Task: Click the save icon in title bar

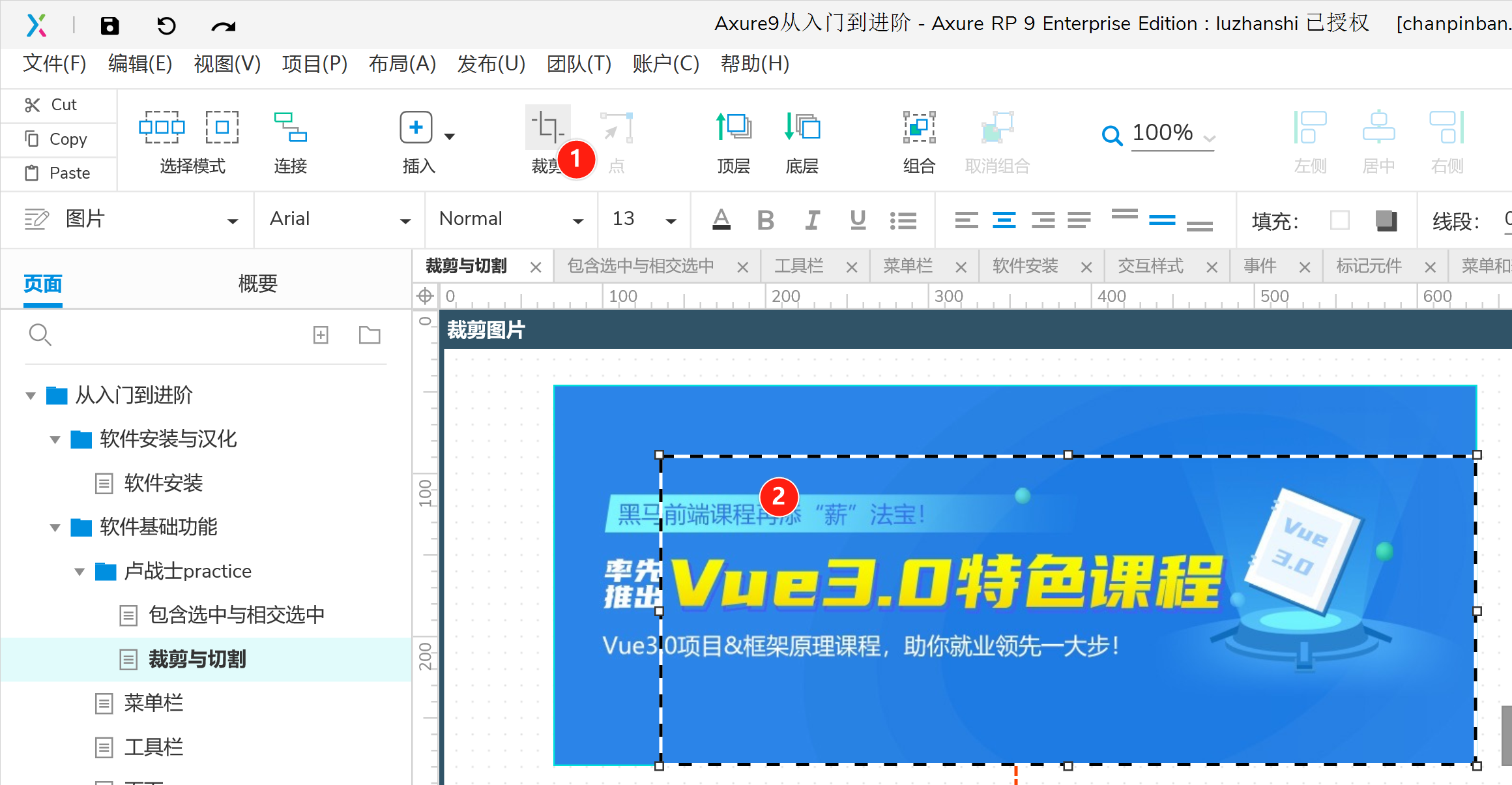Action: click(x=109, y=26)
